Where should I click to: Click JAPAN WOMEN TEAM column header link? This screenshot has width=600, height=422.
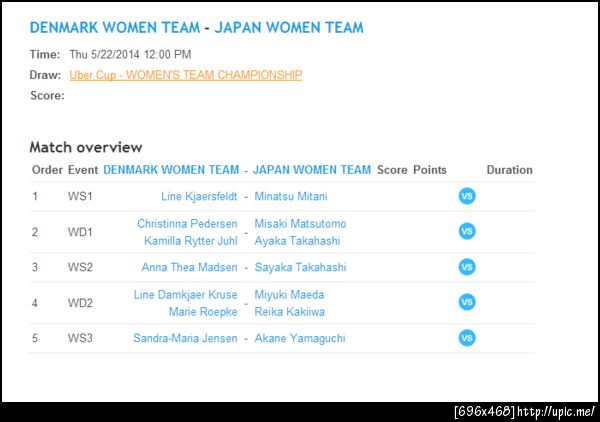(x=311, y=170)
